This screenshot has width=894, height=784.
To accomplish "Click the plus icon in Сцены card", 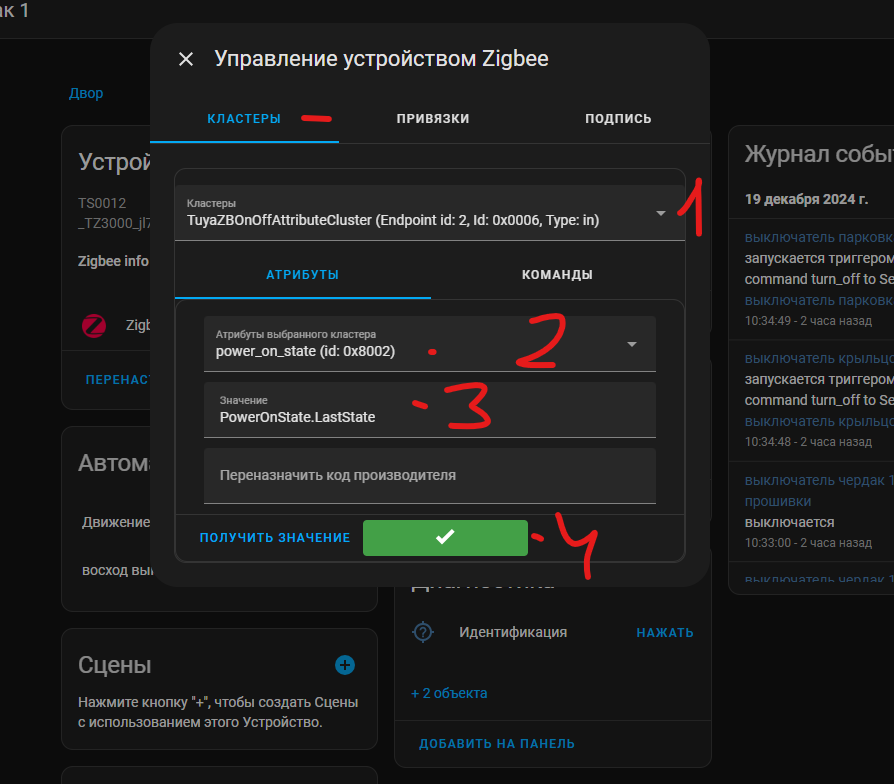I will 345,665.
